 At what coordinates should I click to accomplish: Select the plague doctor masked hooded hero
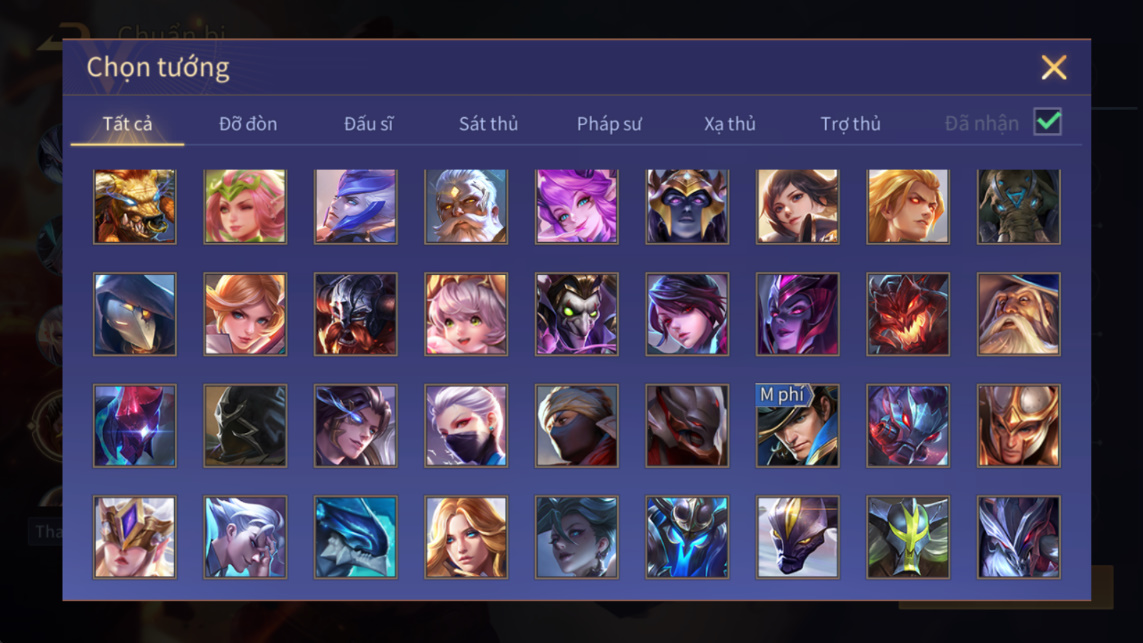click(135, 314)
